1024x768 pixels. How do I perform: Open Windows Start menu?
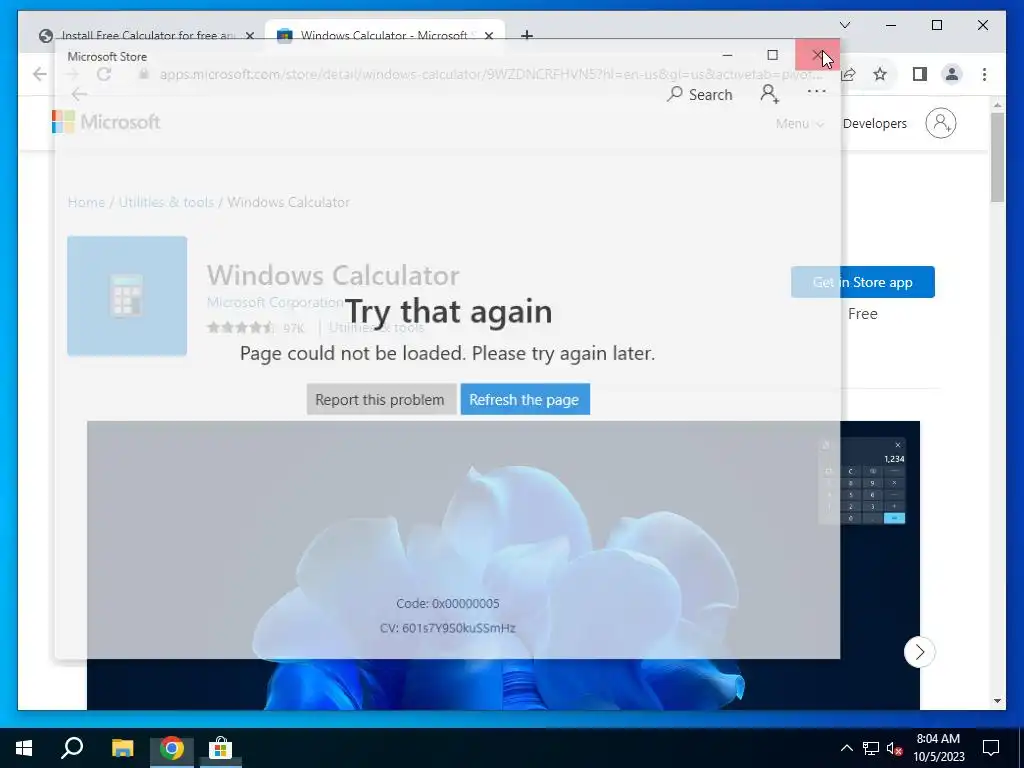24,748
